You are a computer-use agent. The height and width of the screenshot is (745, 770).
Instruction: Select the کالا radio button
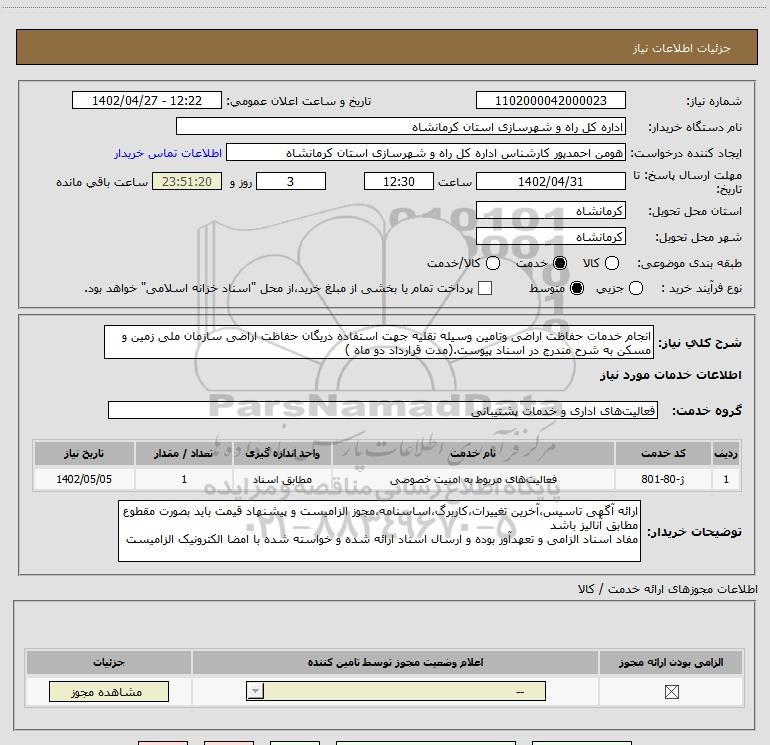[611, 263]
